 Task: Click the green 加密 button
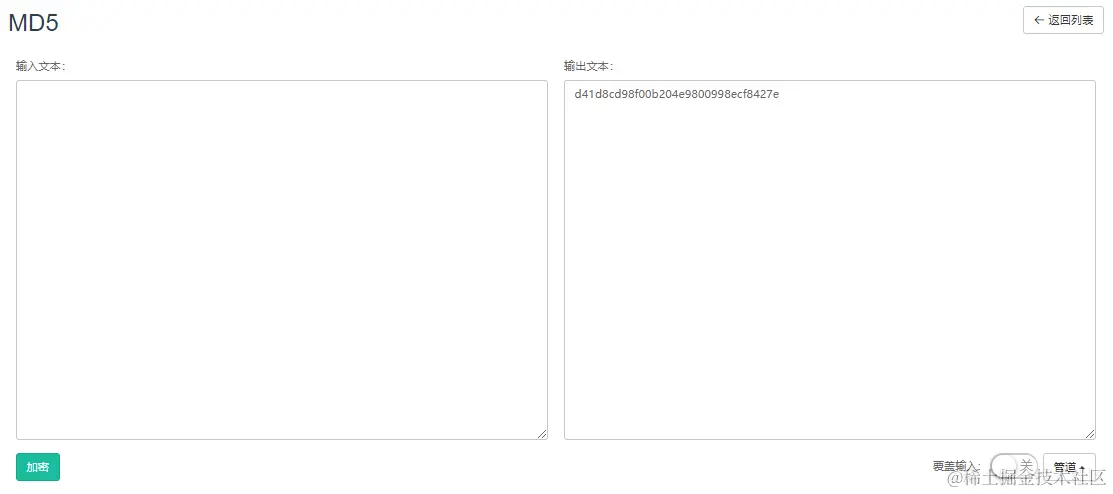[x=38, y=467]
